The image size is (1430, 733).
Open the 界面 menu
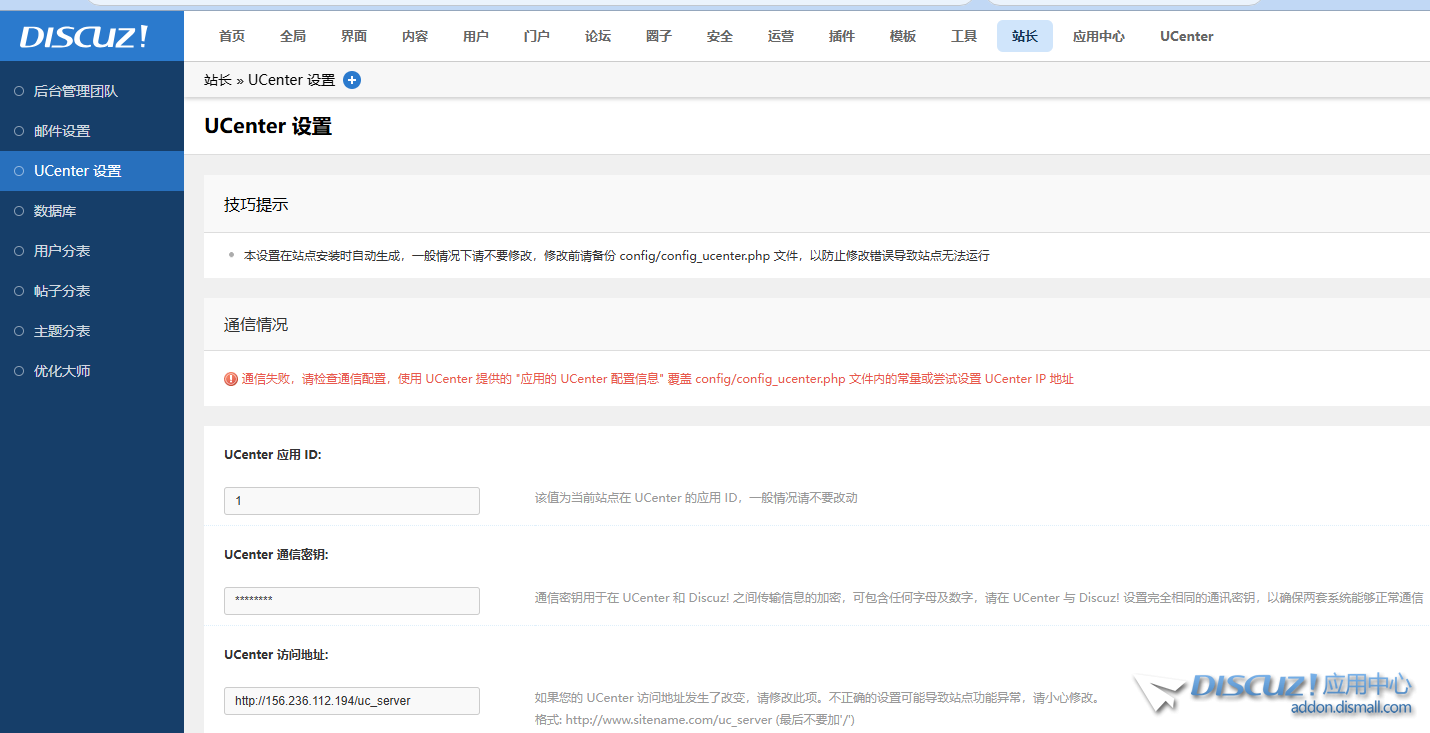354,36
